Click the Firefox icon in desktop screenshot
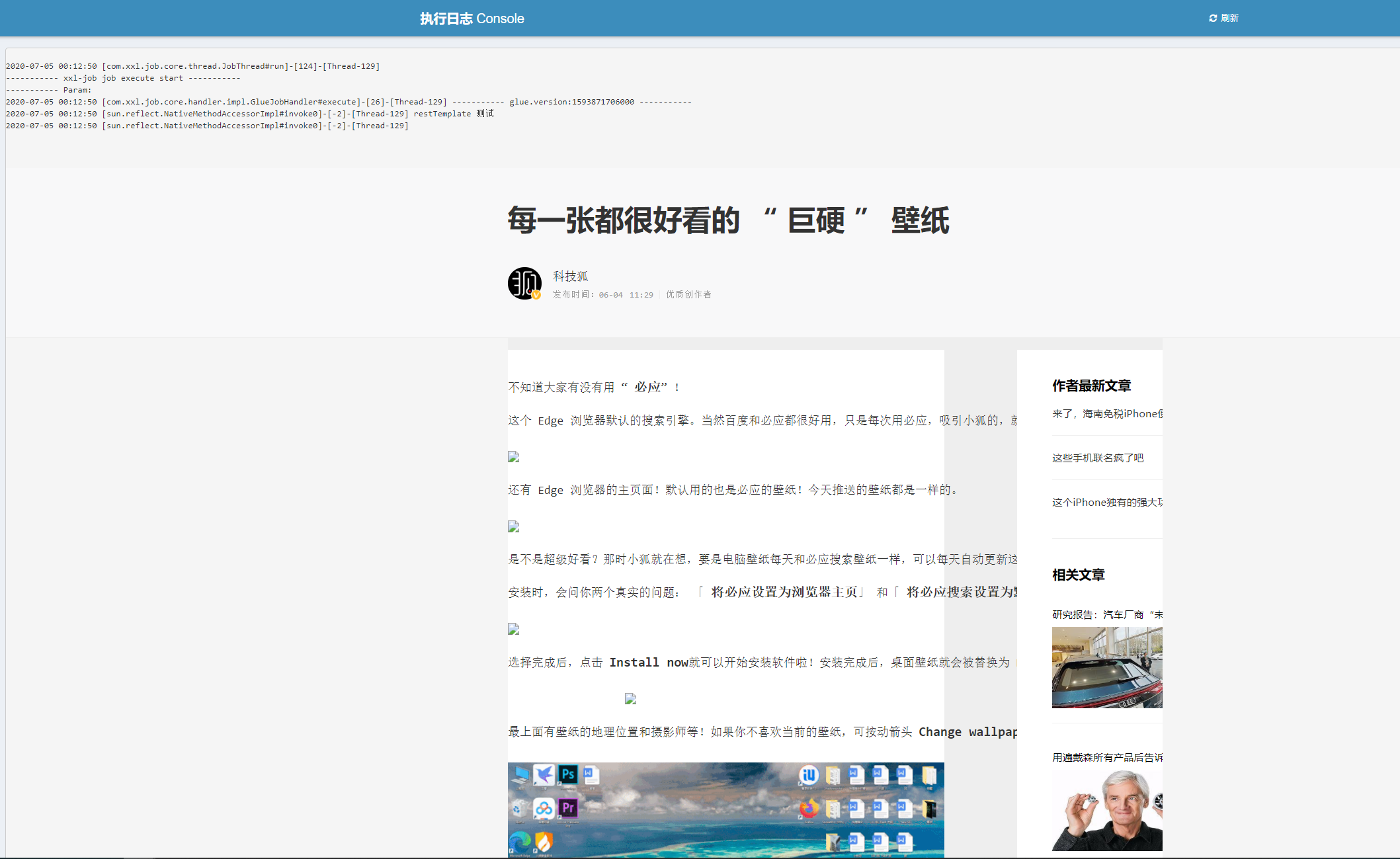This screenshot has height=859, width=1400. 808,808
